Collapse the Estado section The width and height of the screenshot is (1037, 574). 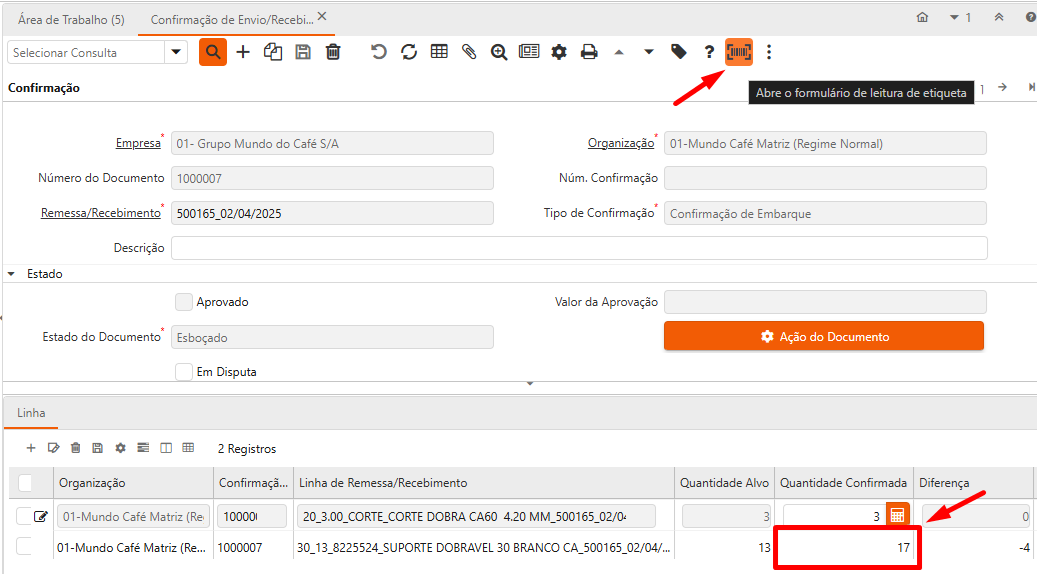tap(12, 273)
